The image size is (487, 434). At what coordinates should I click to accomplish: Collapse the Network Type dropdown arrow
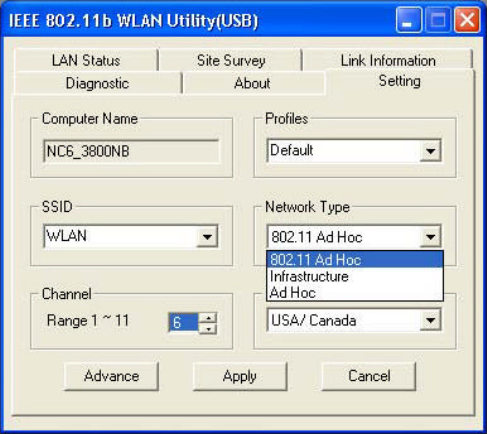click(x=430, y=237)
